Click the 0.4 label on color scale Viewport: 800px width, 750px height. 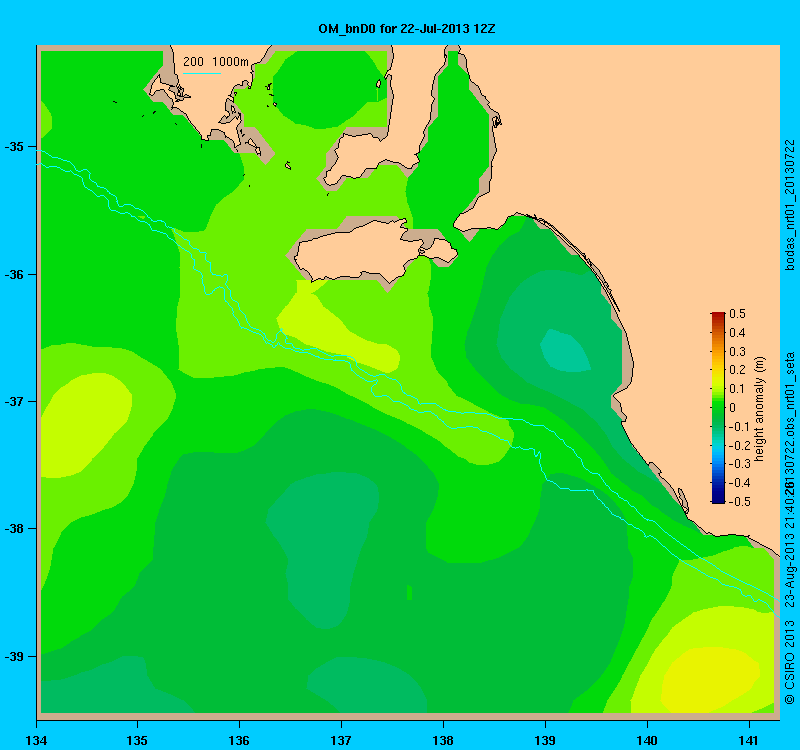tap(737, 333)
